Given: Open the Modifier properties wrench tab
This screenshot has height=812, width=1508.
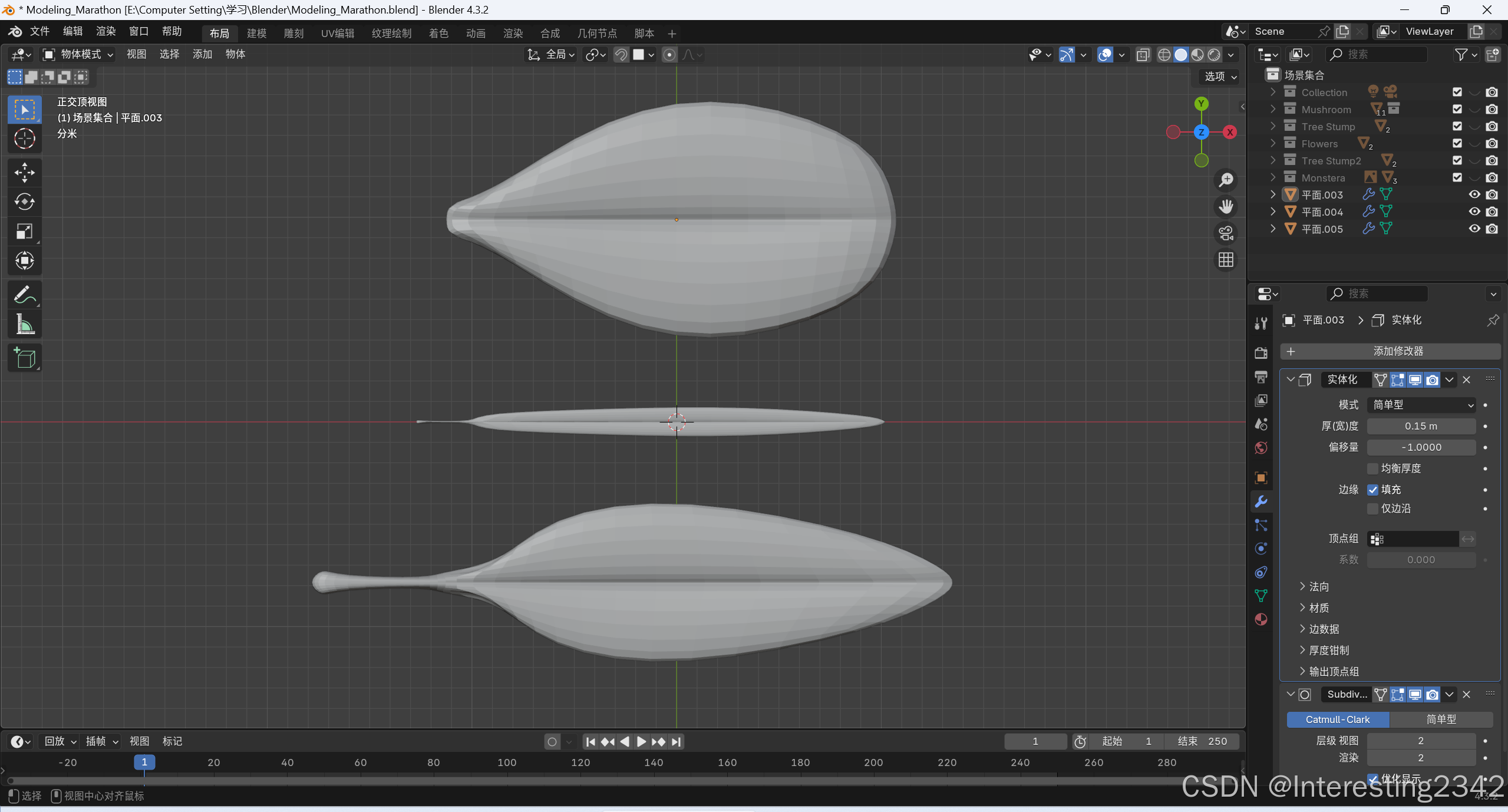Looking at the screenshot, I should [x=1261, y=501].
